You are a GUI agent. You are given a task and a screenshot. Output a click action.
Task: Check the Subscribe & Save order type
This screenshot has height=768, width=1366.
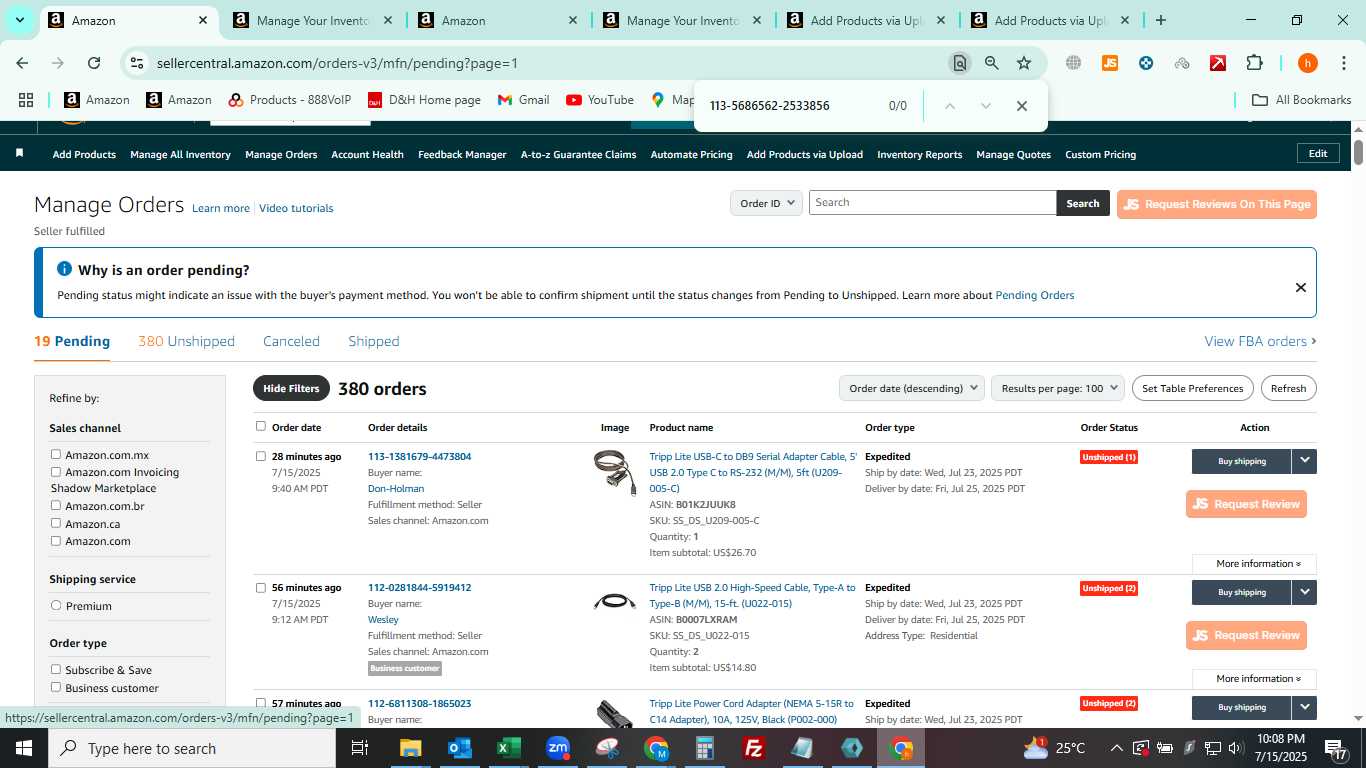[56, 669]
